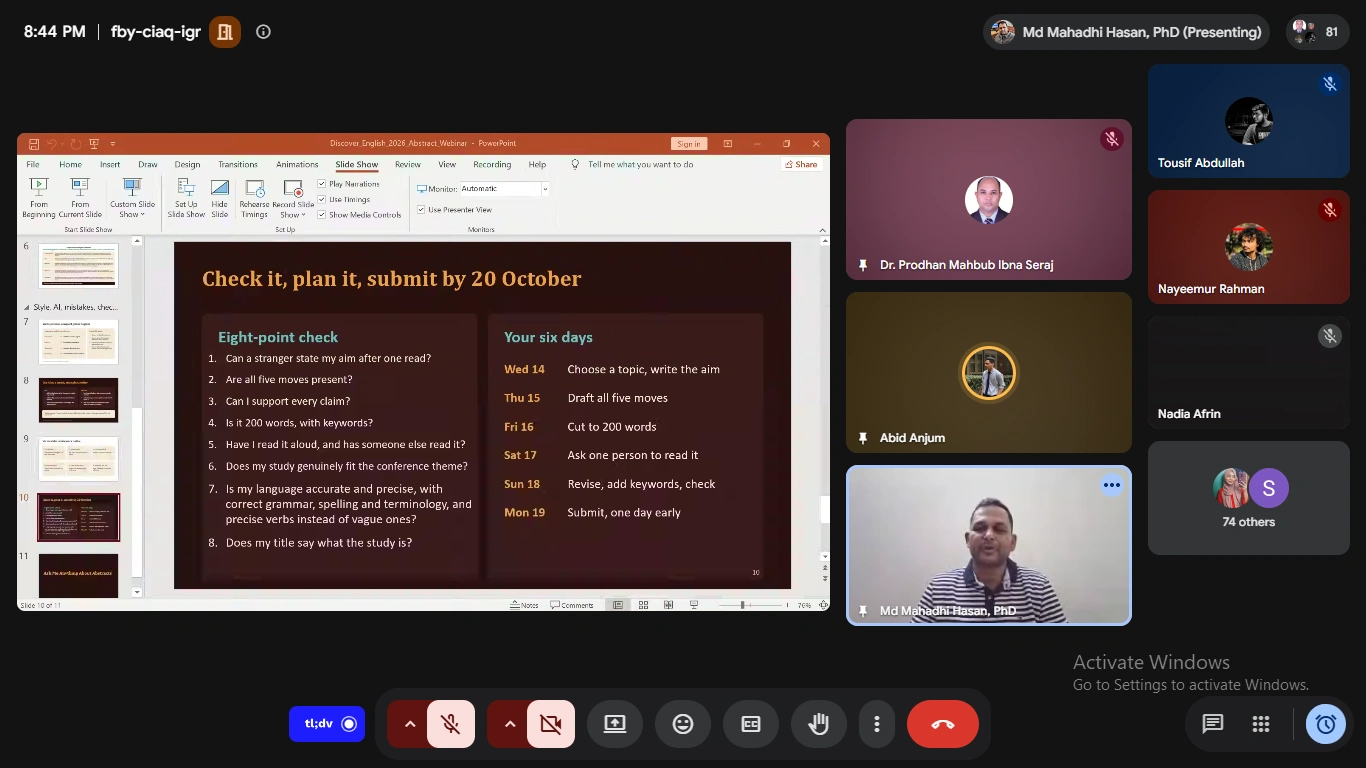Start presenting your screen
Screen dimensions: 1366x768
615,724
